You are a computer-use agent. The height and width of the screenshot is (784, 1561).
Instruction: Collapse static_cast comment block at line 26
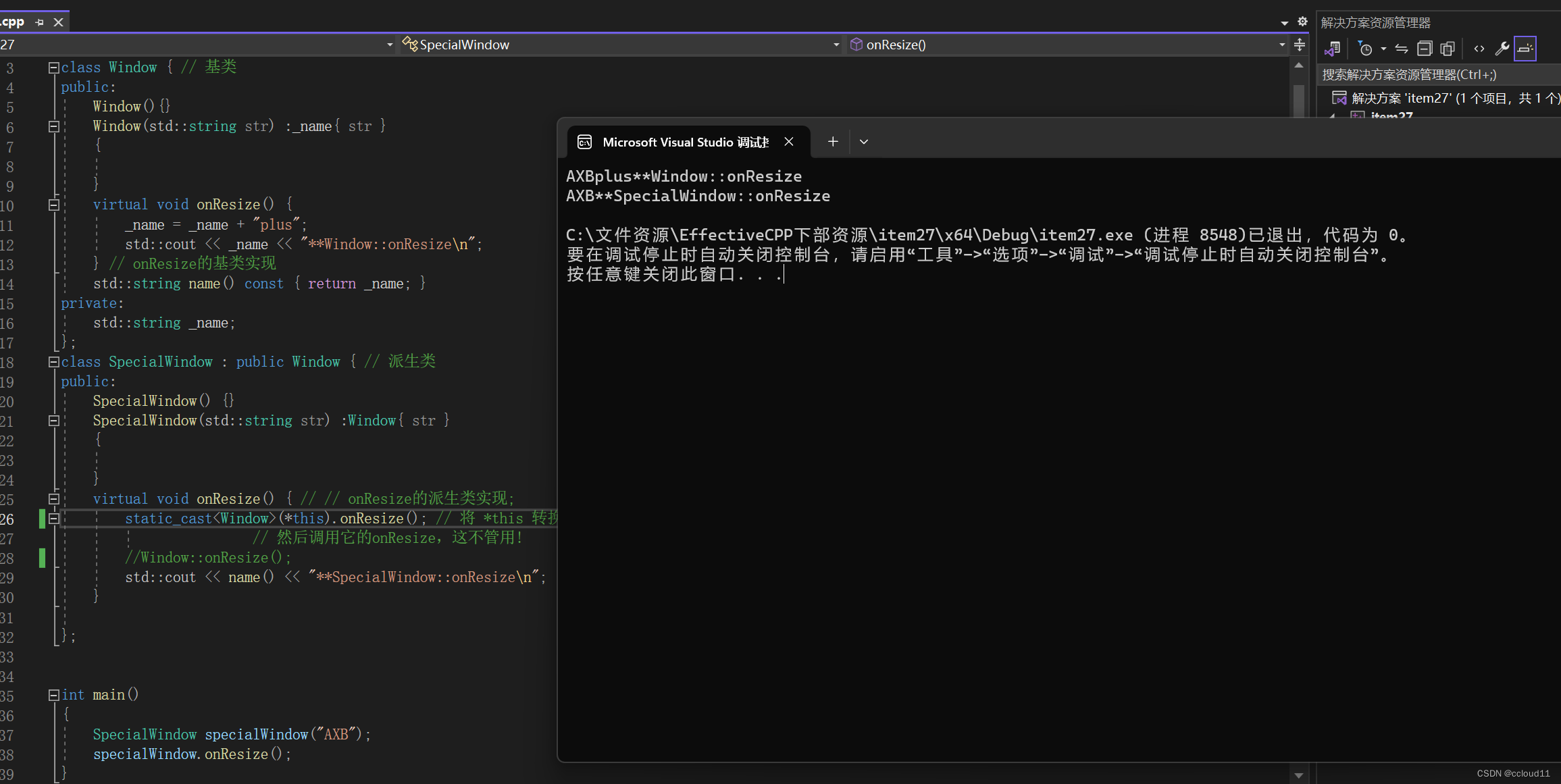(x=53, y=519)
